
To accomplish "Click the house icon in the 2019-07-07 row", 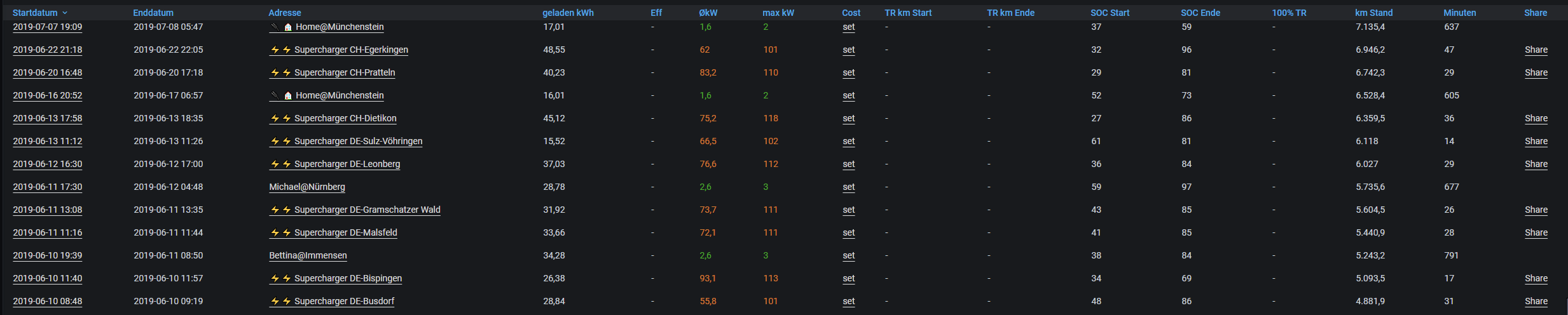I will tap(288, 27).
